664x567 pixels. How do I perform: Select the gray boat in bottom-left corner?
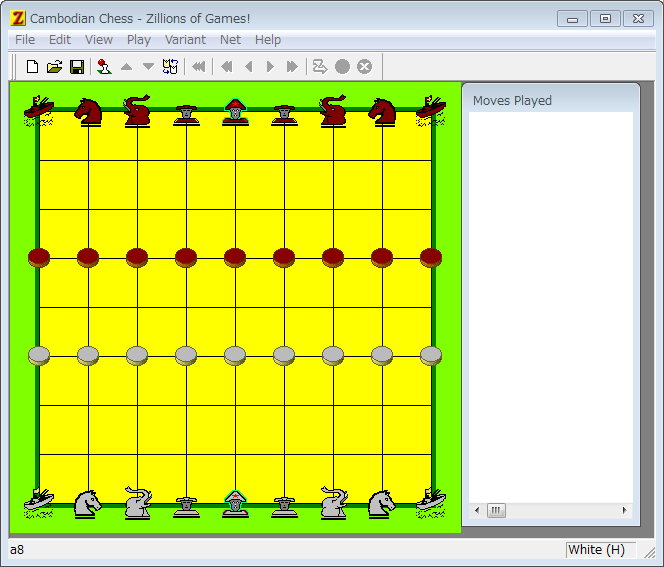(39, 503)
